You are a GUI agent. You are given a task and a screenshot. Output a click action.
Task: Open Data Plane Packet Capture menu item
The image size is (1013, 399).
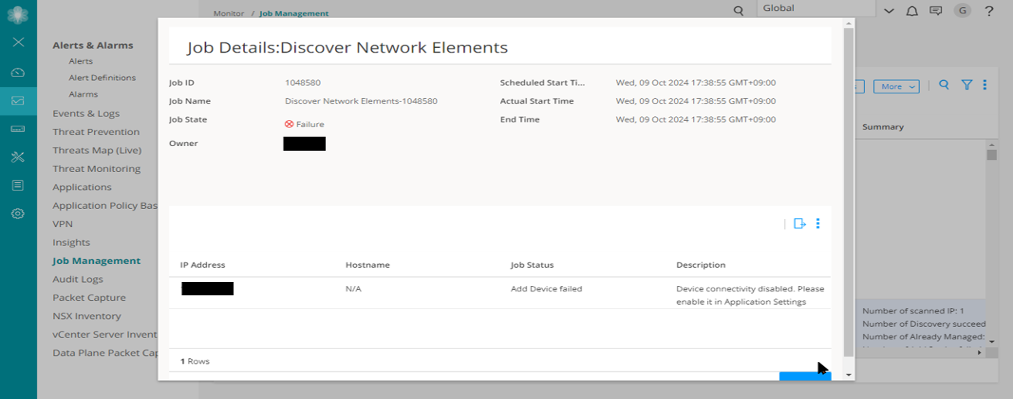(105, 353)
